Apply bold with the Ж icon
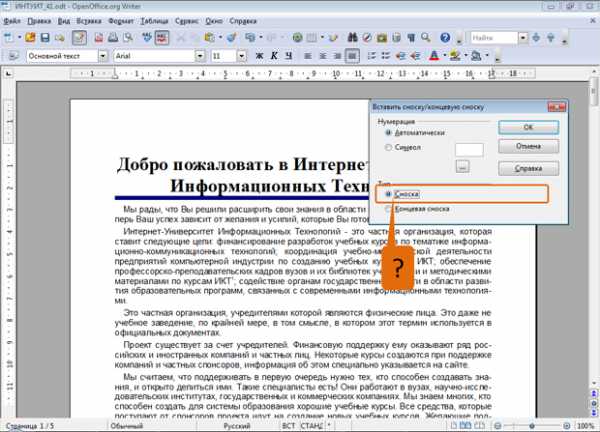This screenshot has height=432, width=600. point(259,56)
